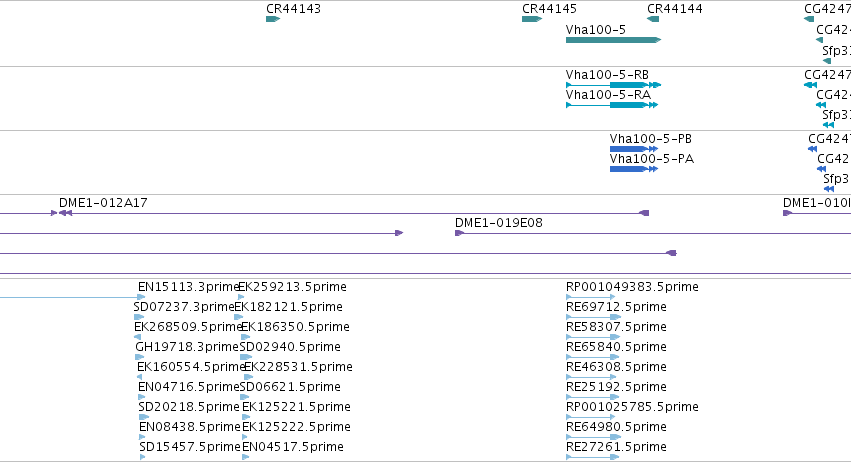Select the Vha100-5-PA protein label

tap(652, 159)
